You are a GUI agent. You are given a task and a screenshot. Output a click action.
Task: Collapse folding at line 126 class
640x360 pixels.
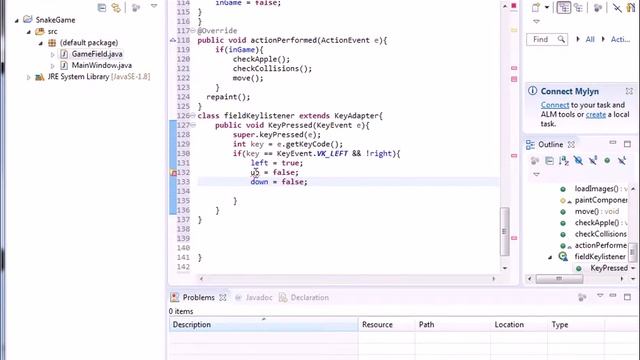[193, 116]
